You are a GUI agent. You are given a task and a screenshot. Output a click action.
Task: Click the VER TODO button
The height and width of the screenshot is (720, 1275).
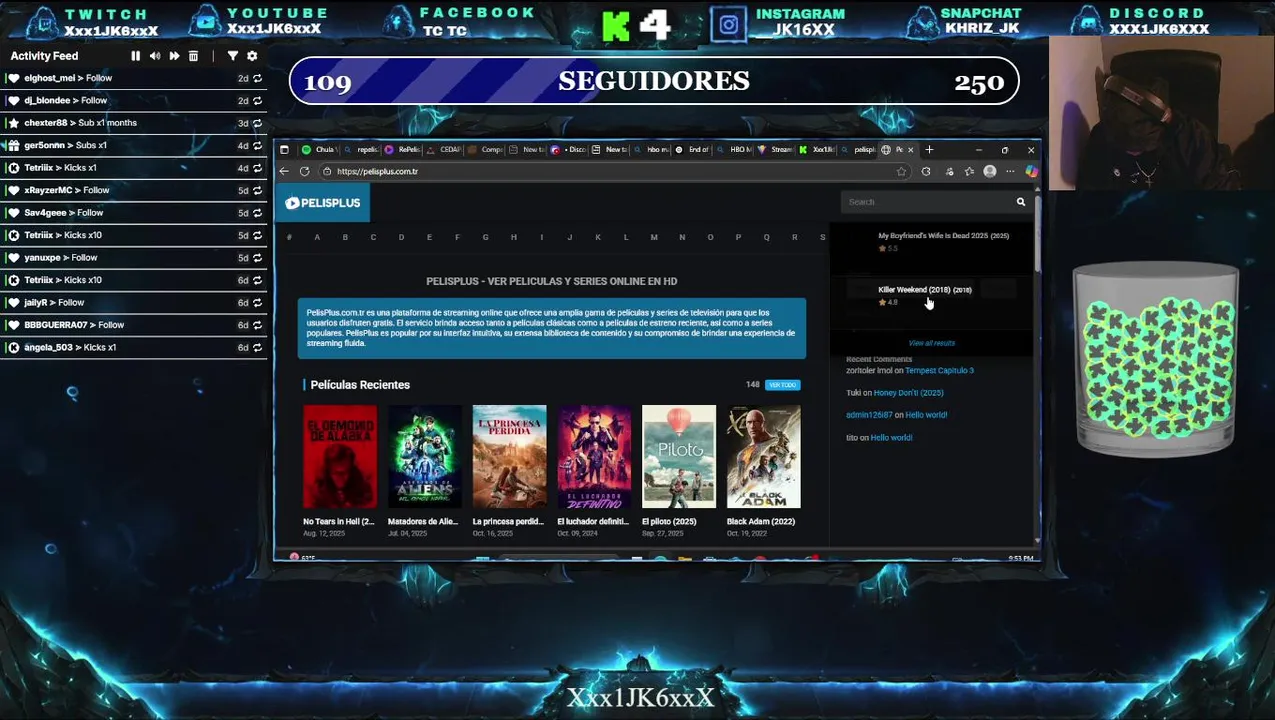tap(783, 385)
